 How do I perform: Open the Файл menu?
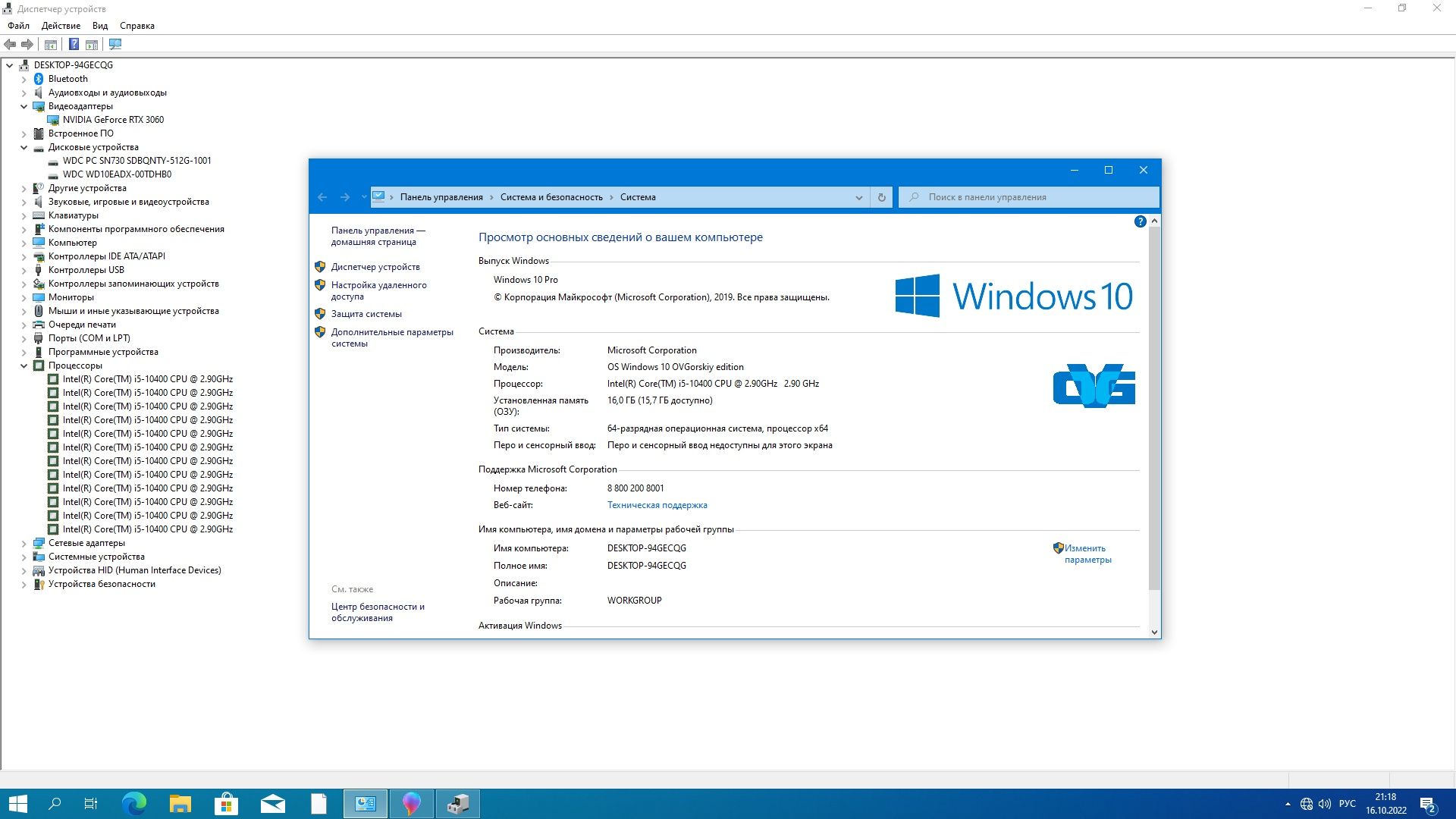(19, 26)
